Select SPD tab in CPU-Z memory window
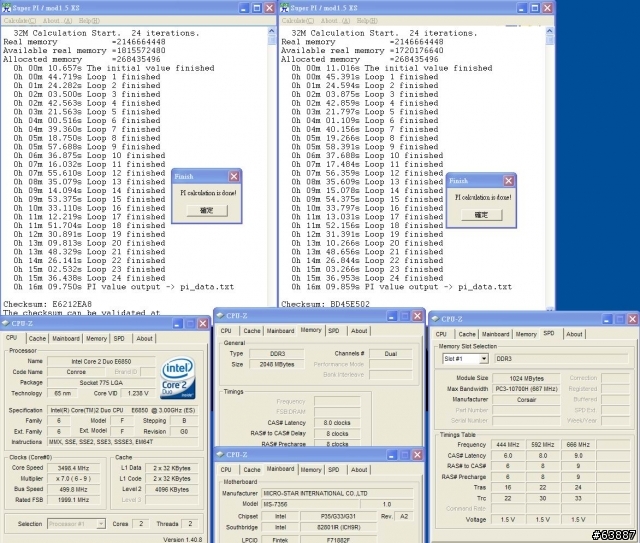Screen dimensions: 640x543 coord(334,331)
